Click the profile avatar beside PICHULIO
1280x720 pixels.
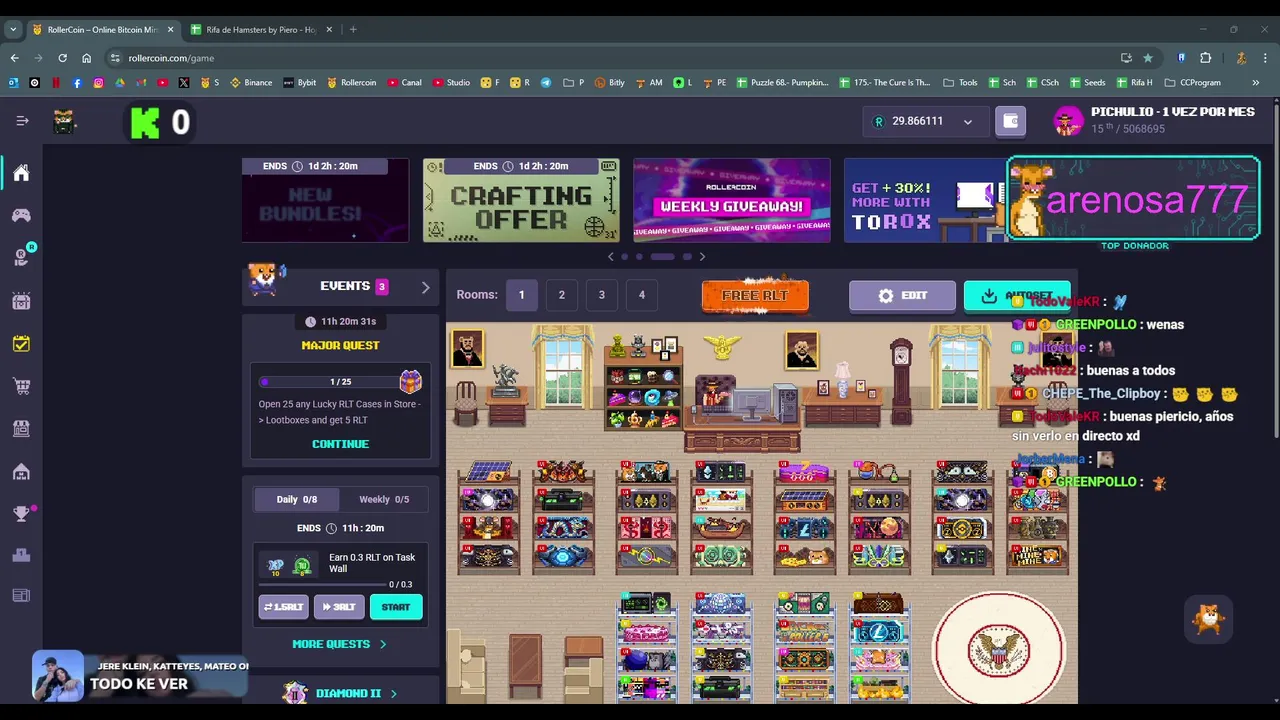1068,121
